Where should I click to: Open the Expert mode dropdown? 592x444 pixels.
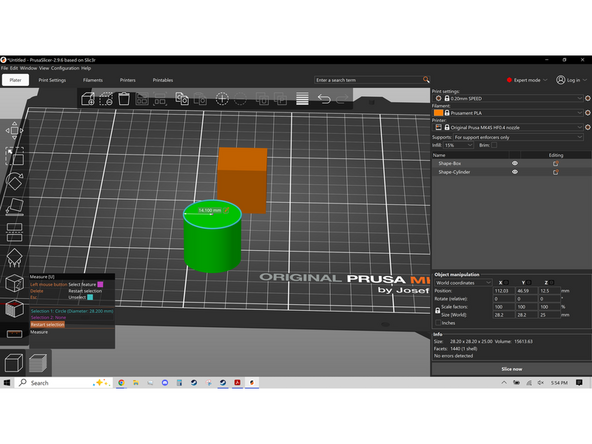click(x=527, y=80)
